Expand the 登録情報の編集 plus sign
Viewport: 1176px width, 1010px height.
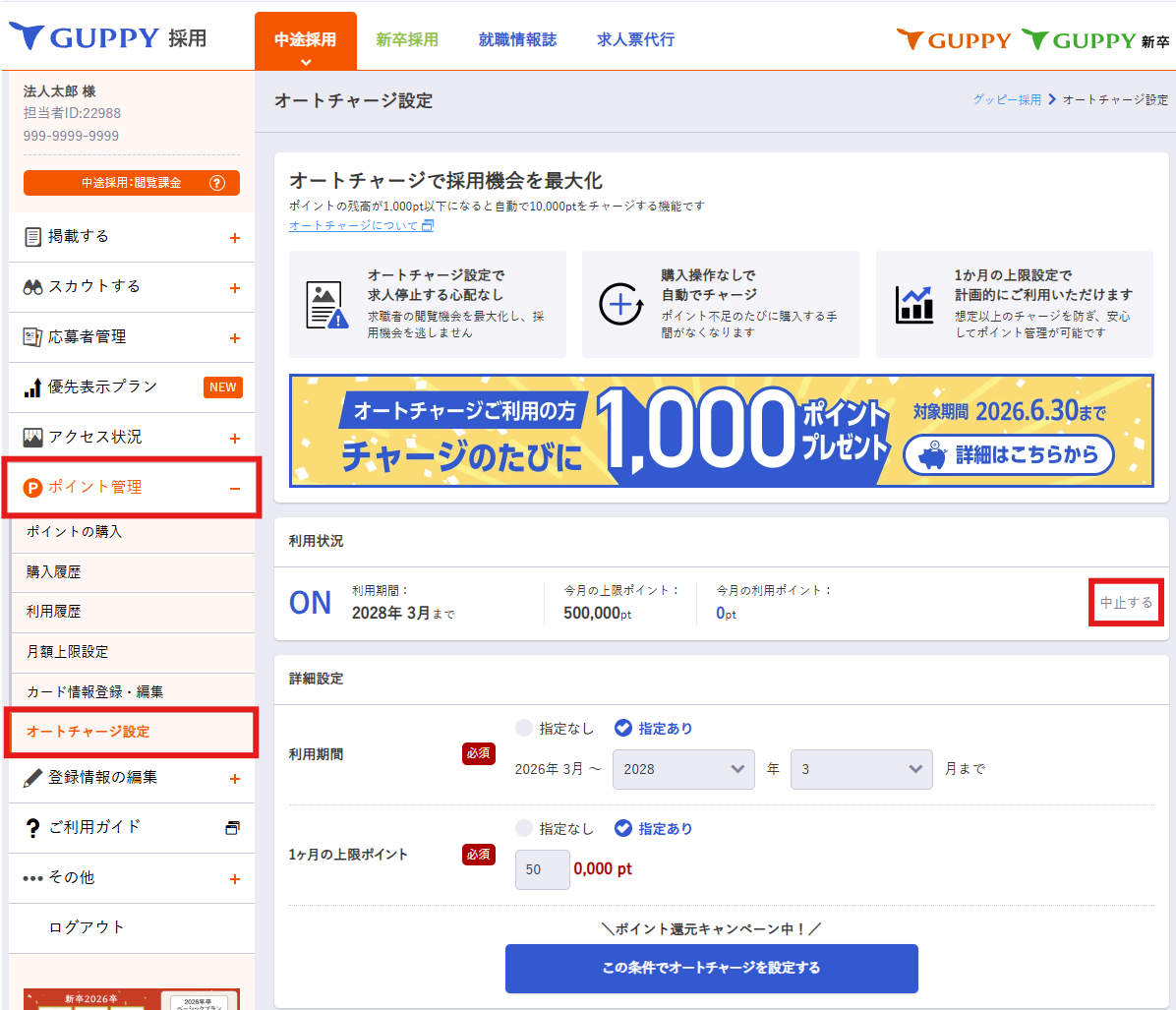pyautogui.click(x=235, y=779)
